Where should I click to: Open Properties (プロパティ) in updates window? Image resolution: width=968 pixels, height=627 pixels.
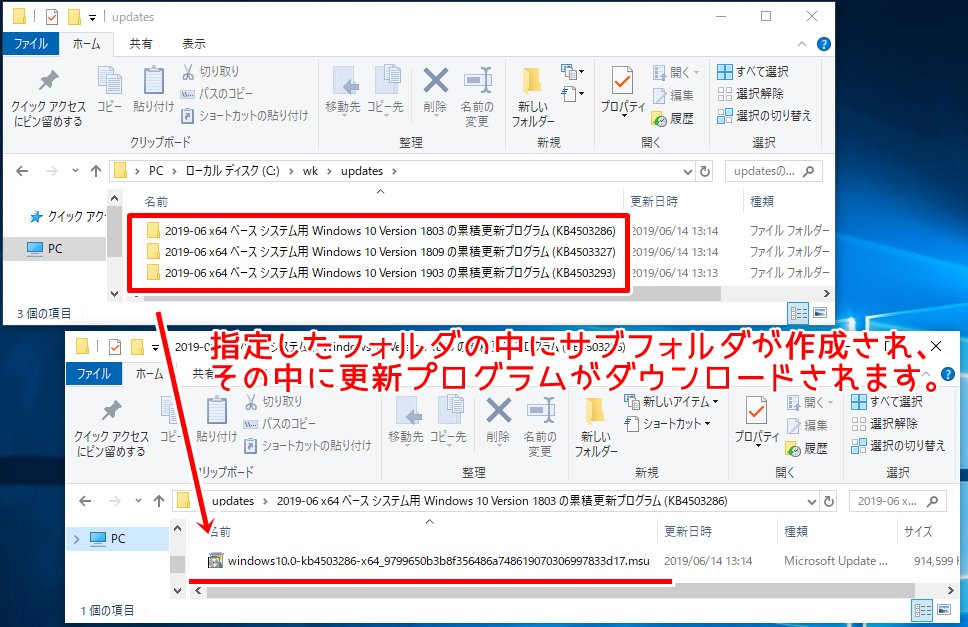623,91
